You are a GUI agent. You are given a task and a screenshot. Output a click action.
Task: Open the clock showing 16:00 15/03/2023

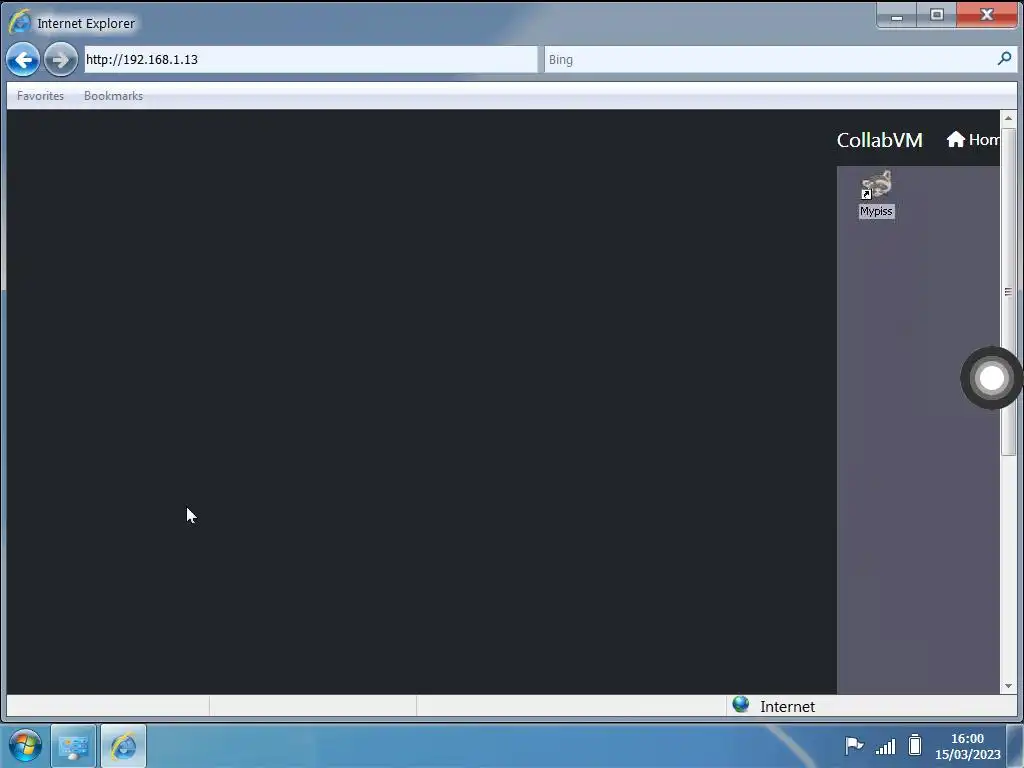tap(967, 746)
